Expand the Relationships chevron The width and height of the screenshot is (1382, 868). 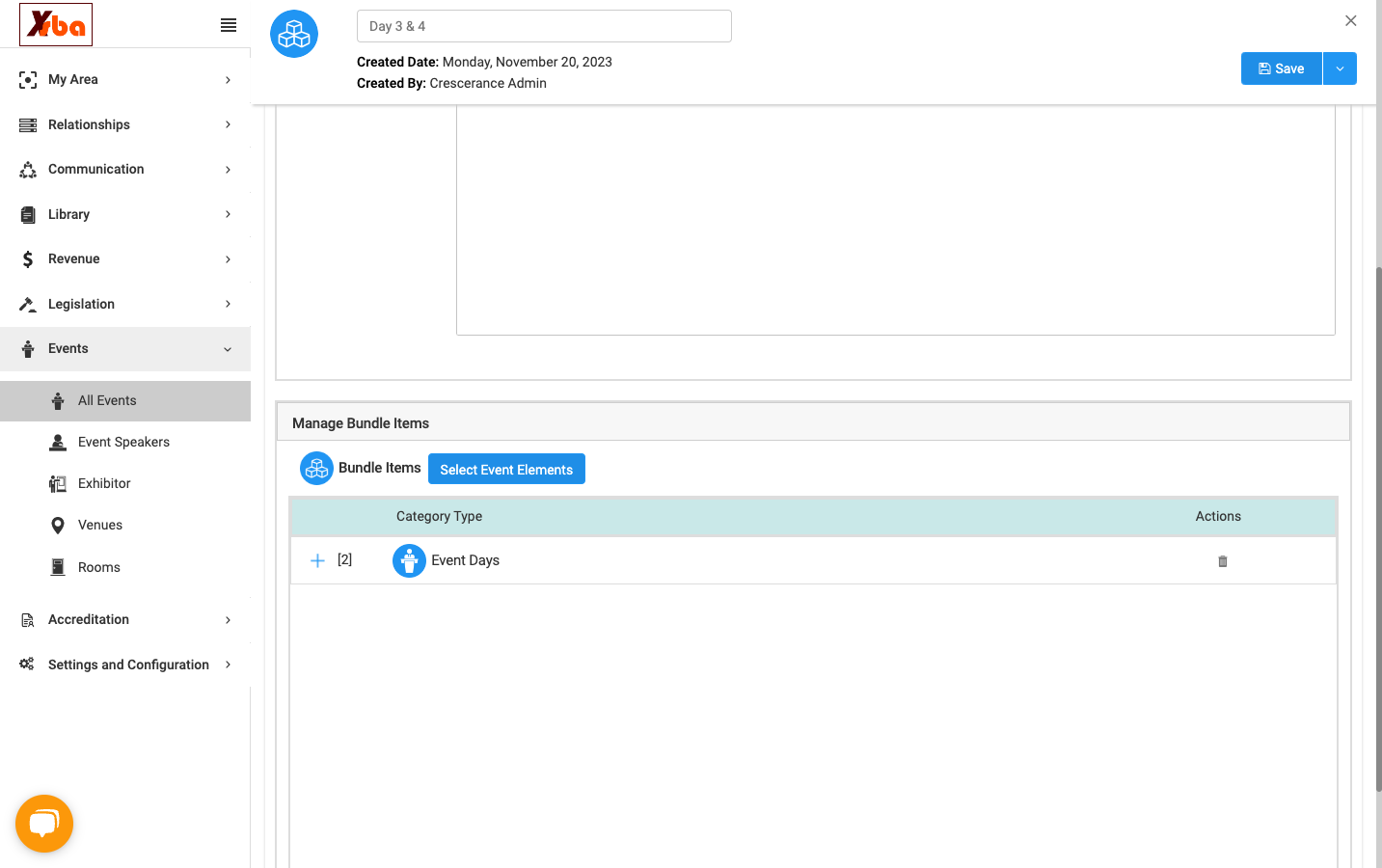[229, 124]
